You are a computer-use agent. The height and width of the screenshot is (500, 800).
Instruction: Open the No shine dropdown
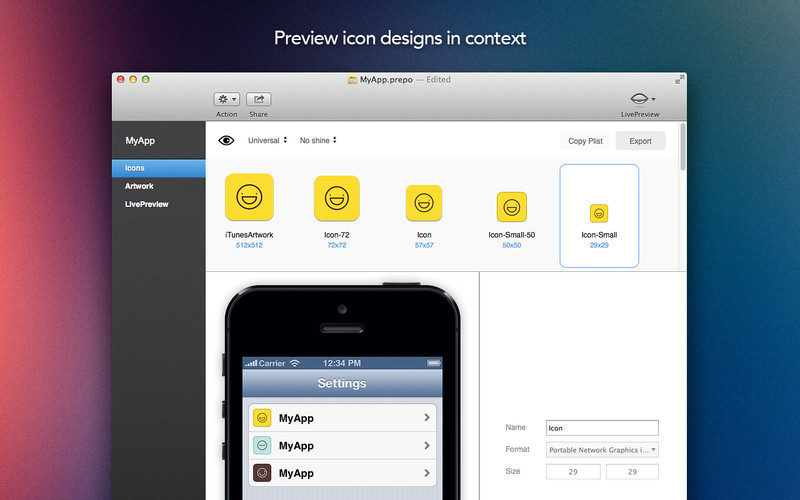[x=318, y=140]
